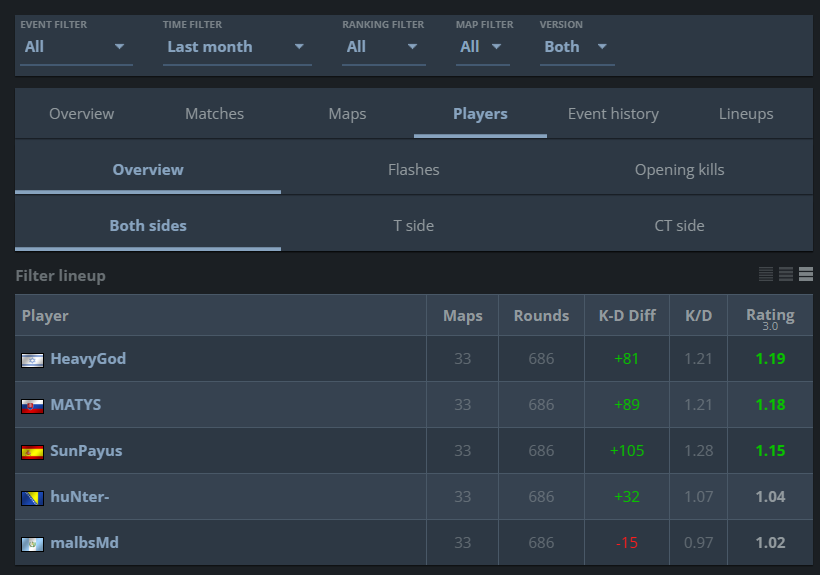The height and width of the screenshot is (575, 820).
Task: Open the Event Filter dropdown
Action: click(x=76, y=47)
